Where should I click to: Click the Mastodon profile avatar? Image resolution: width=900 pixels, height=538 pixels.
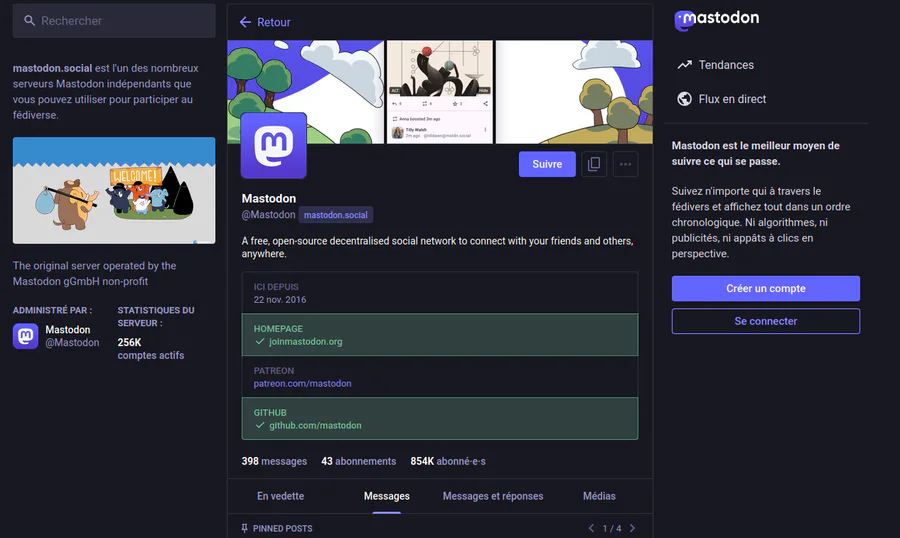273,145
